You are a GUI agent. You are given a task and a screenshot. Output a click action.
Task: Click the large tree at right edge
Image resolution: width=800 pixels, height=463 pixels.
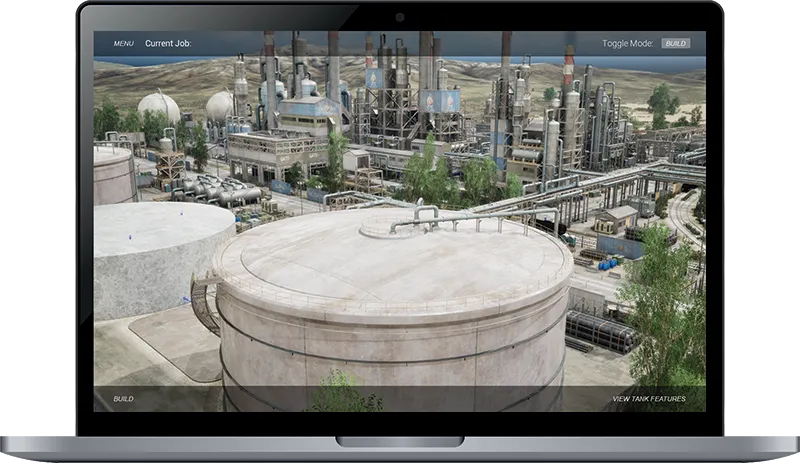point(665,300)
